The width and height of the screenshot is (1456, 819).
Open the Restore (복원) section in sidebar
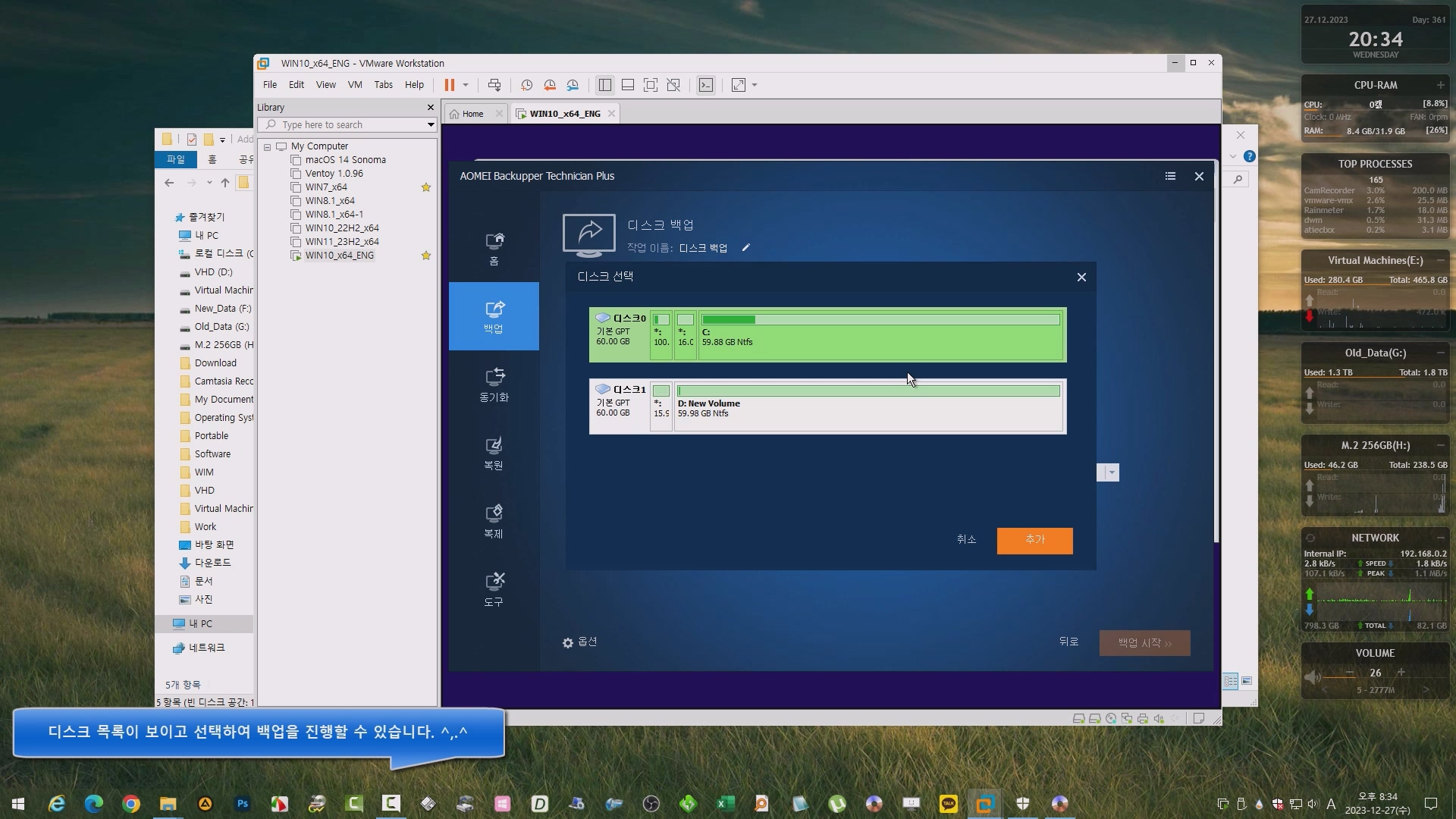pyautogui.click(x=494, y=453)
